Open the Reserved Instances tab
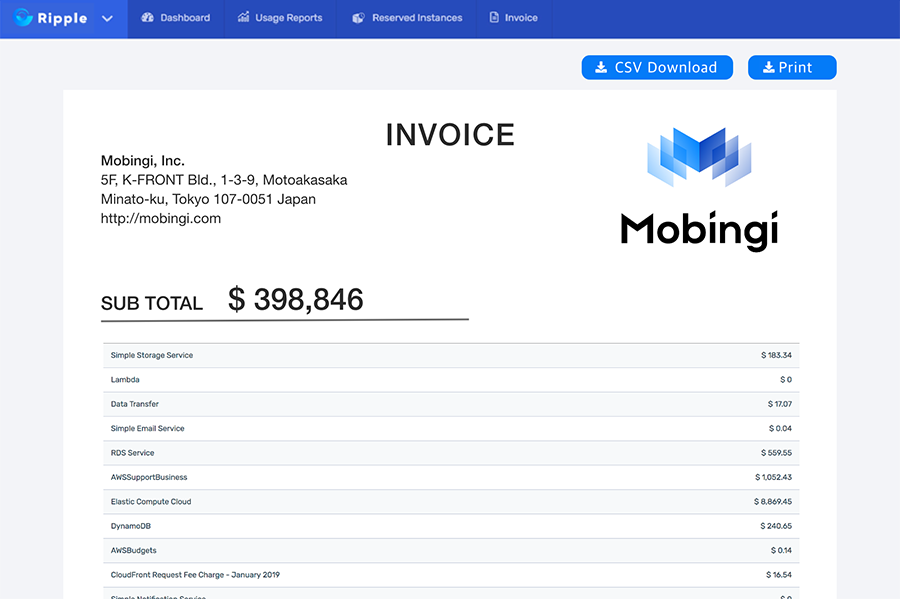The width and height of the screenshot is (900, 600). click(407, 18)
